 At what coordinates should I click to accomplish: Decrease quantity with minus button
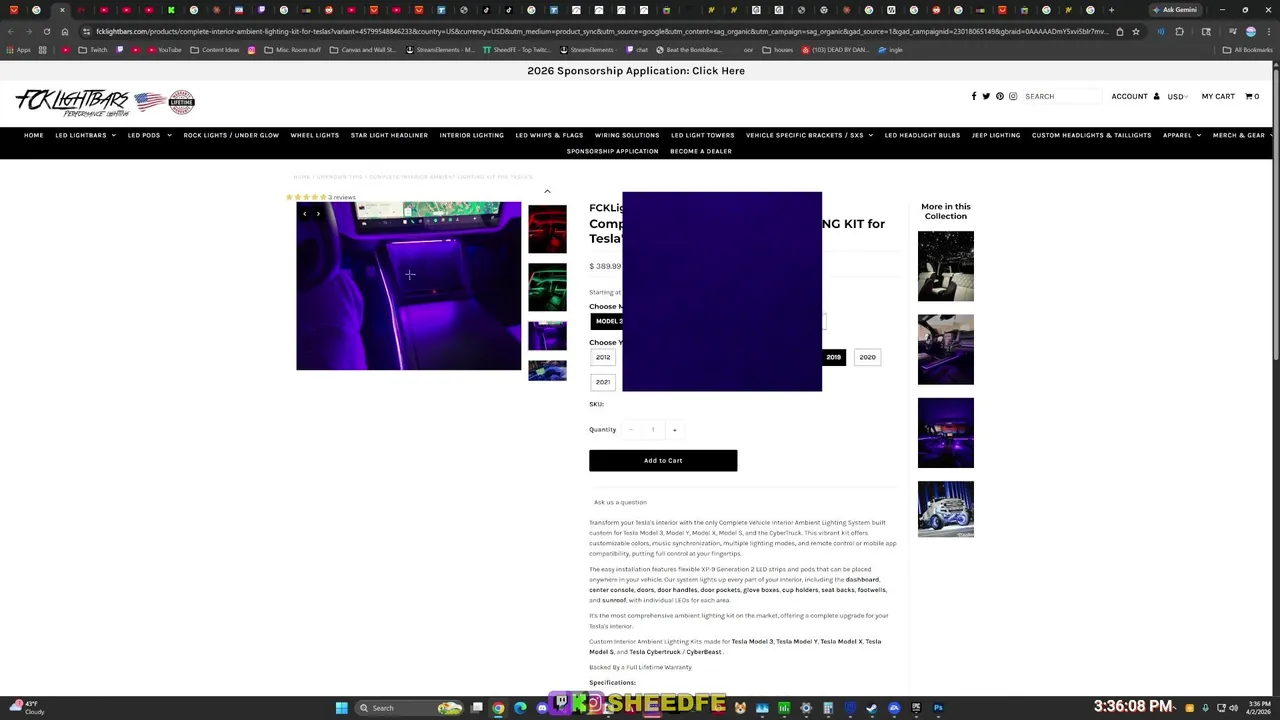click(x=631, y=430)
